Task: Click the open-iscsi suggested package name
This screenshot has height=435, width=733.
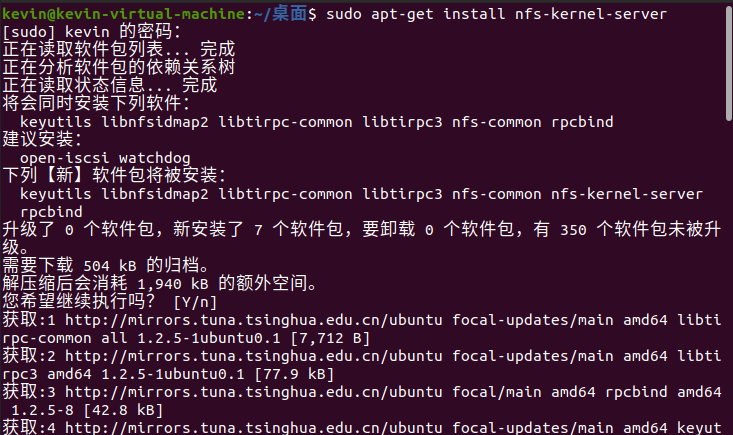Action: pyautogui.click(x=64, y=158)
